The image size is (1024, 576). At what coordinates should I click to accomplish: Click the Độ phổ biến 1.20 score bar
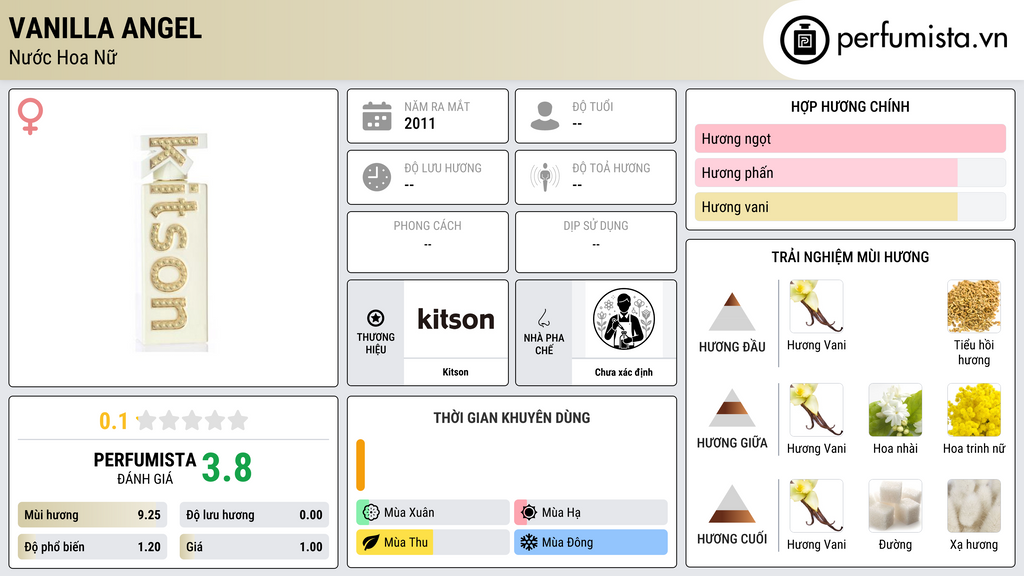tap(92, 547)
